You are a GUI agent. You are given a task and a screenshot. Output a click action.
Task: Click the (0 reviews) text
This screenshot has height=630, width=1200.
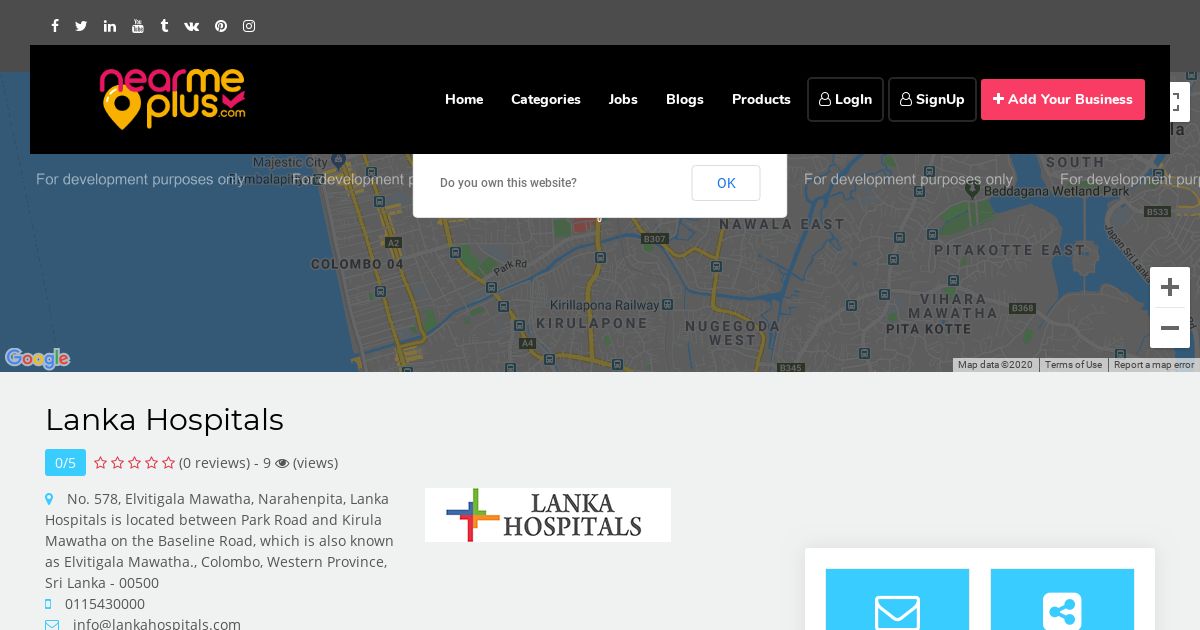(215, 463)
